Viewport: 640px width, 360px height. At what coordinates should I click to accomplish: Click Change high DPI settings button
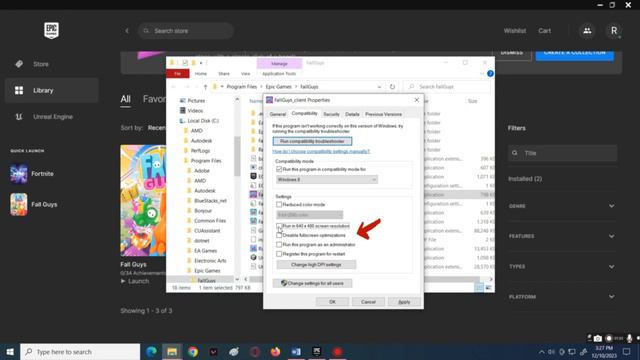[x=316, y=264]
